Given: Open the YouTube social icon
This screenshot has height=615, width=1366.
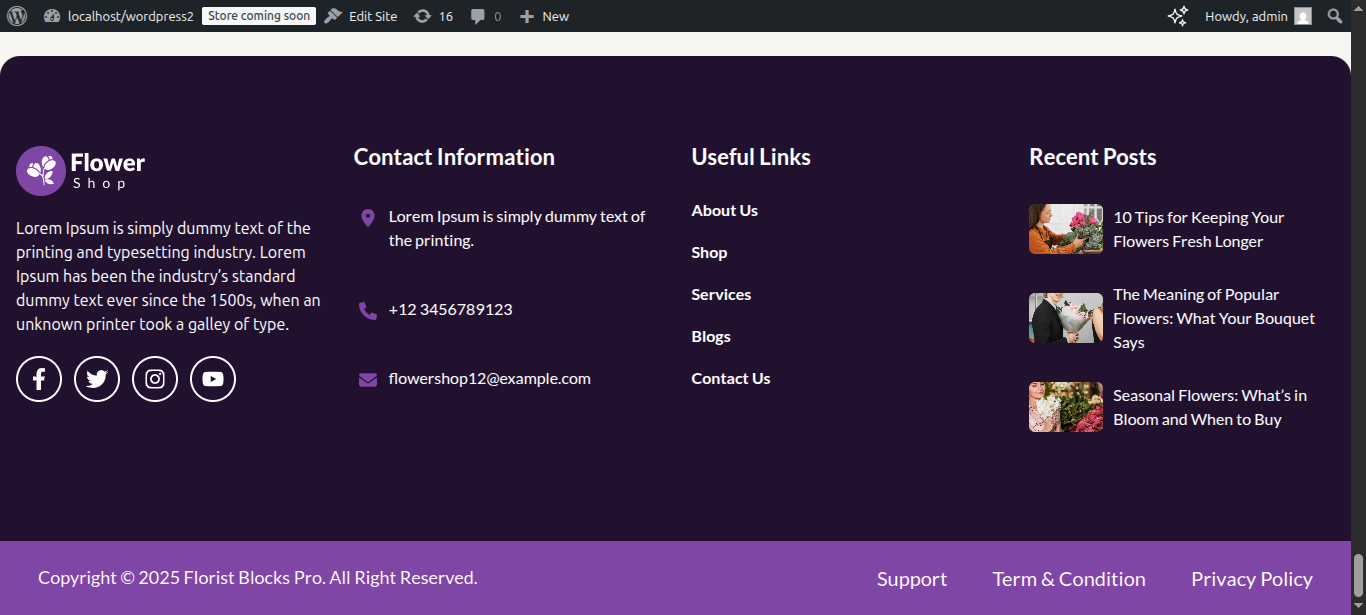Looking at the screenshot, I should 213,379.
